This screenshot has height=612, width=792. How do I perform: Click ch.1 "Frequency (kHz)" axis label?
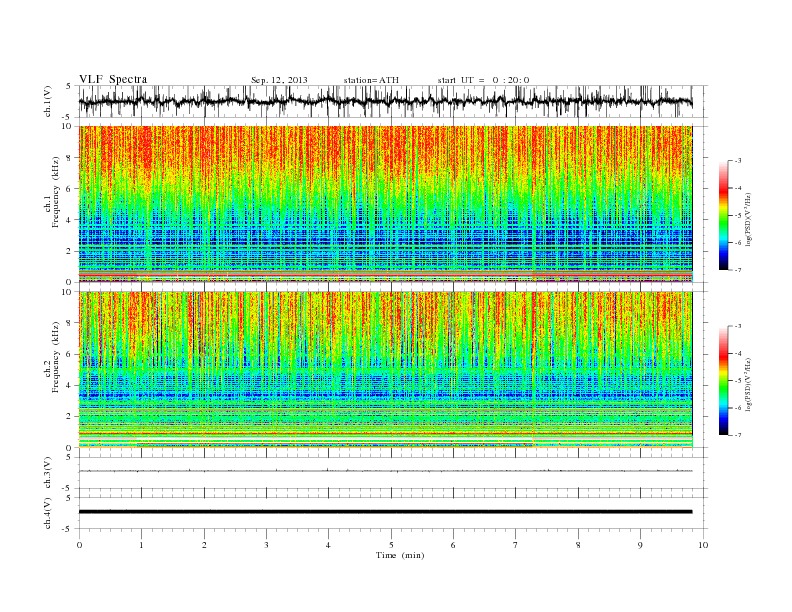pos(56,191)
